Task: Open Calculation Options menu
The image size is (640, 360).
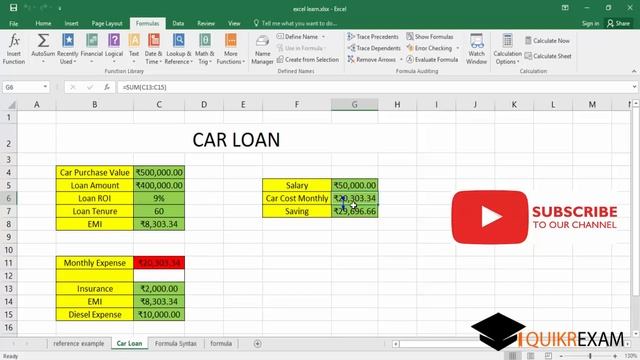Action: pyautogui.click(x=507, y=49)
